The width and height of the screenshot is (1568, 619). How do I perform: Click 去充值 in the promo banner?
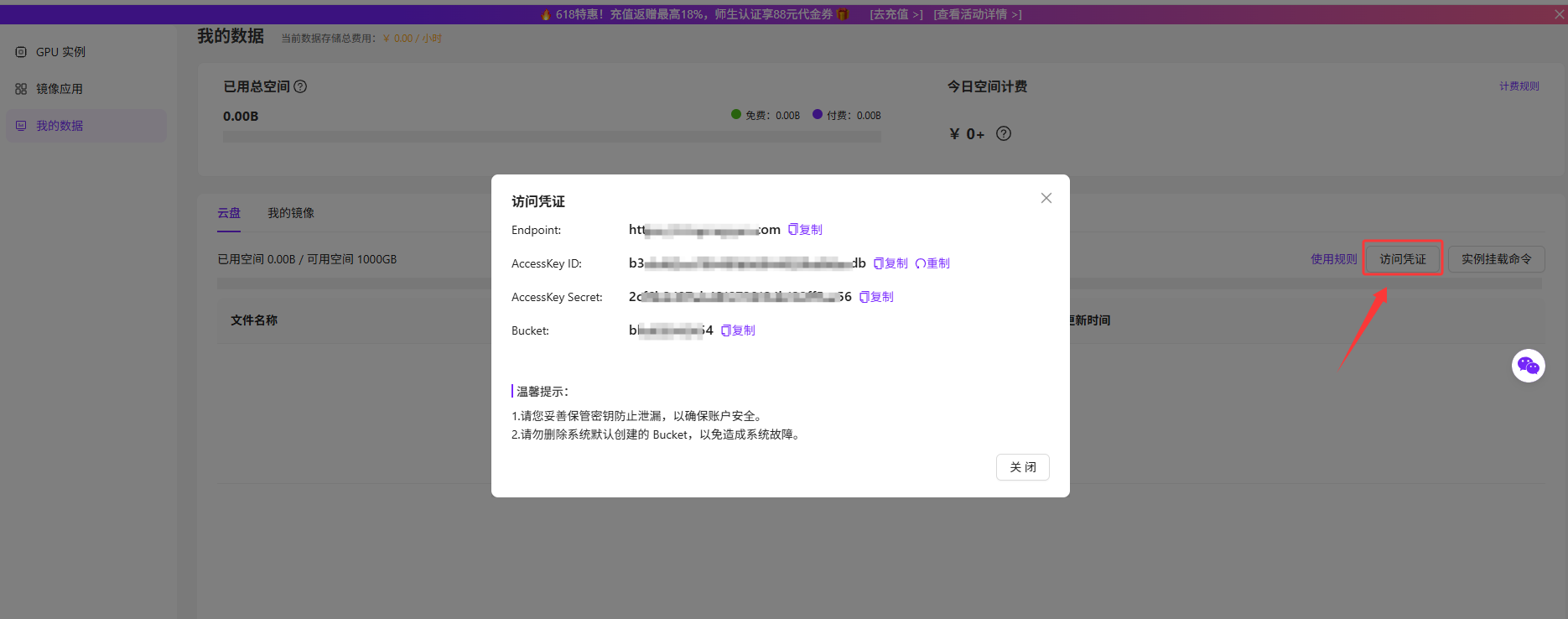point(896,14)
